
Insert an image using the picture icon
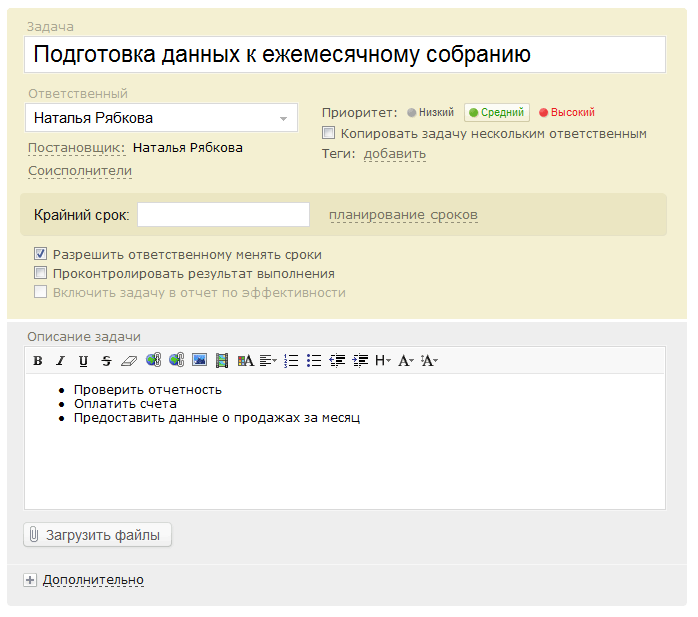(x=199, y=361)
